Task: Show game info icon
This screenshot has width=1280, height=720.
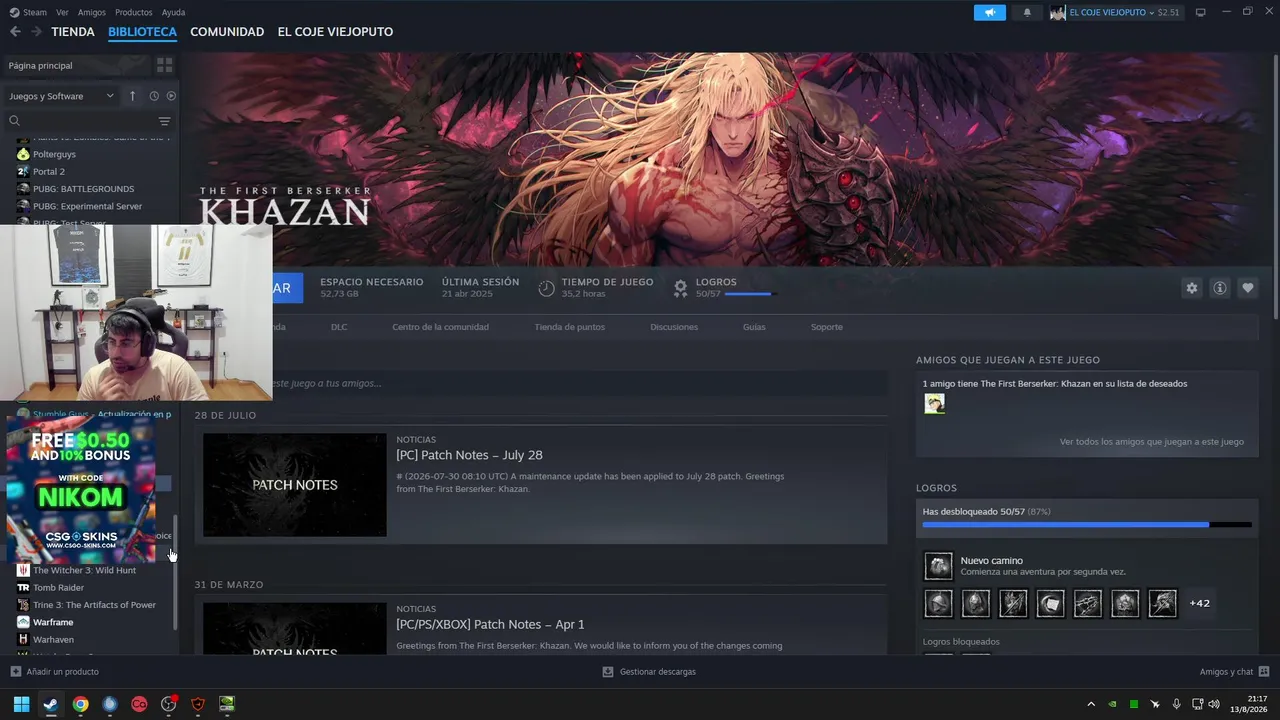Action: 1220,288
